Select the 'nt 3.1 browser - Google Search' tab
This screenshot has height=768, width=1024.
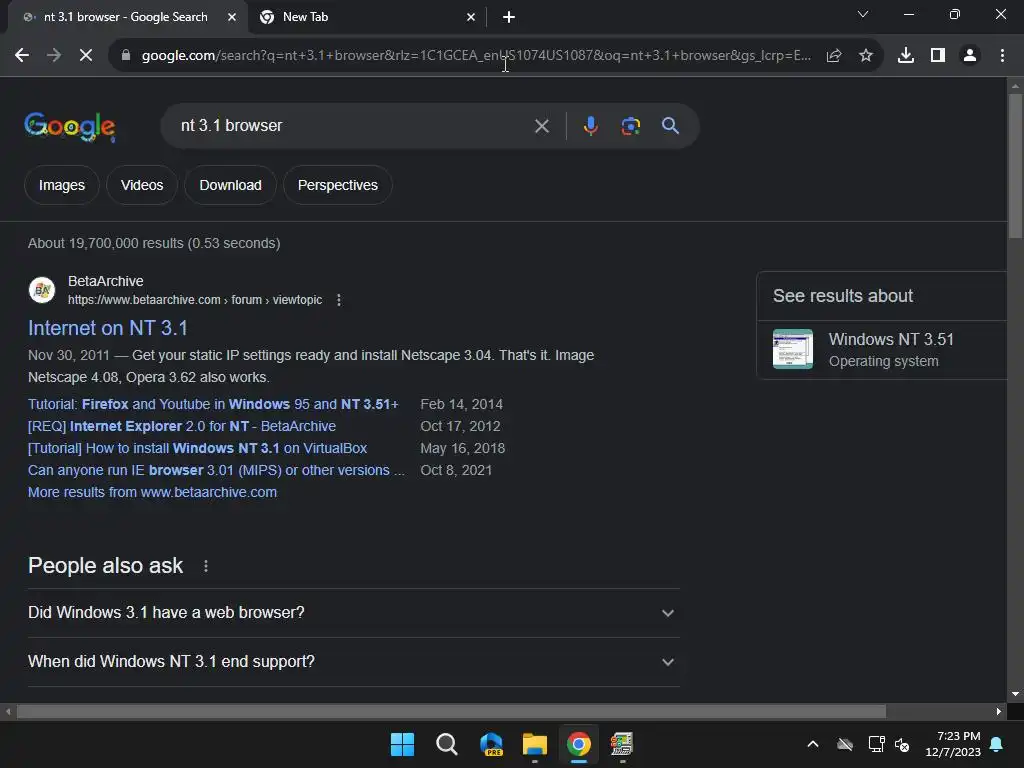(x=124, y=17)
